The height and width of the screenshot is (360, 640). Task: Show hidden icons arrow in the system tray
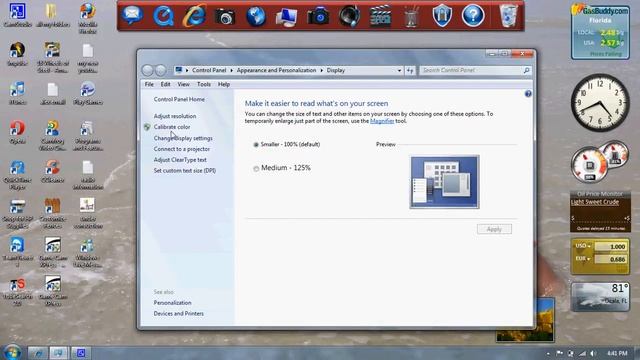click(548, 353)
